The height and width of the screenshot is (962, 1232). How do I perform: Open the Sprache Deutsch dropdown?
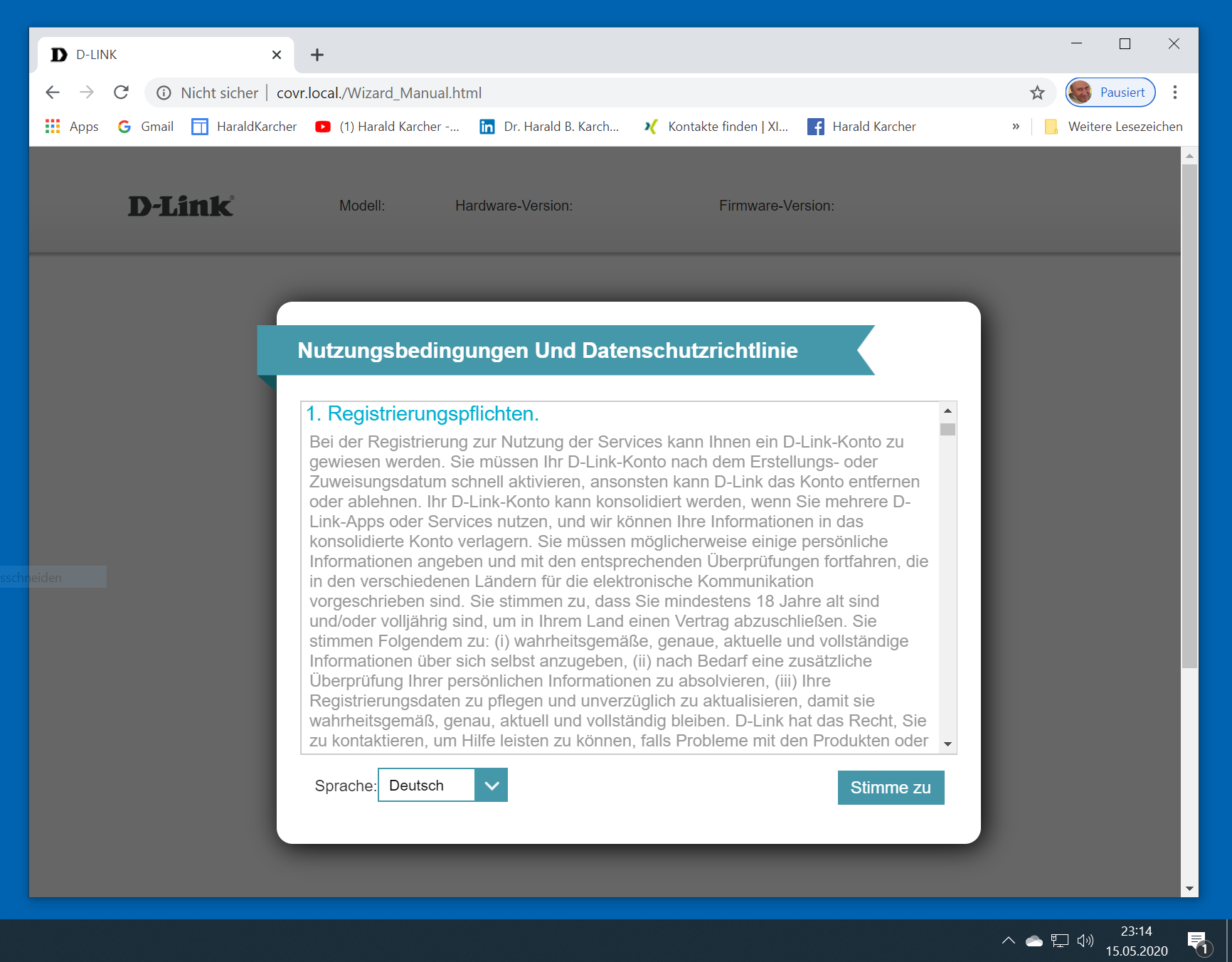[442, 785]
